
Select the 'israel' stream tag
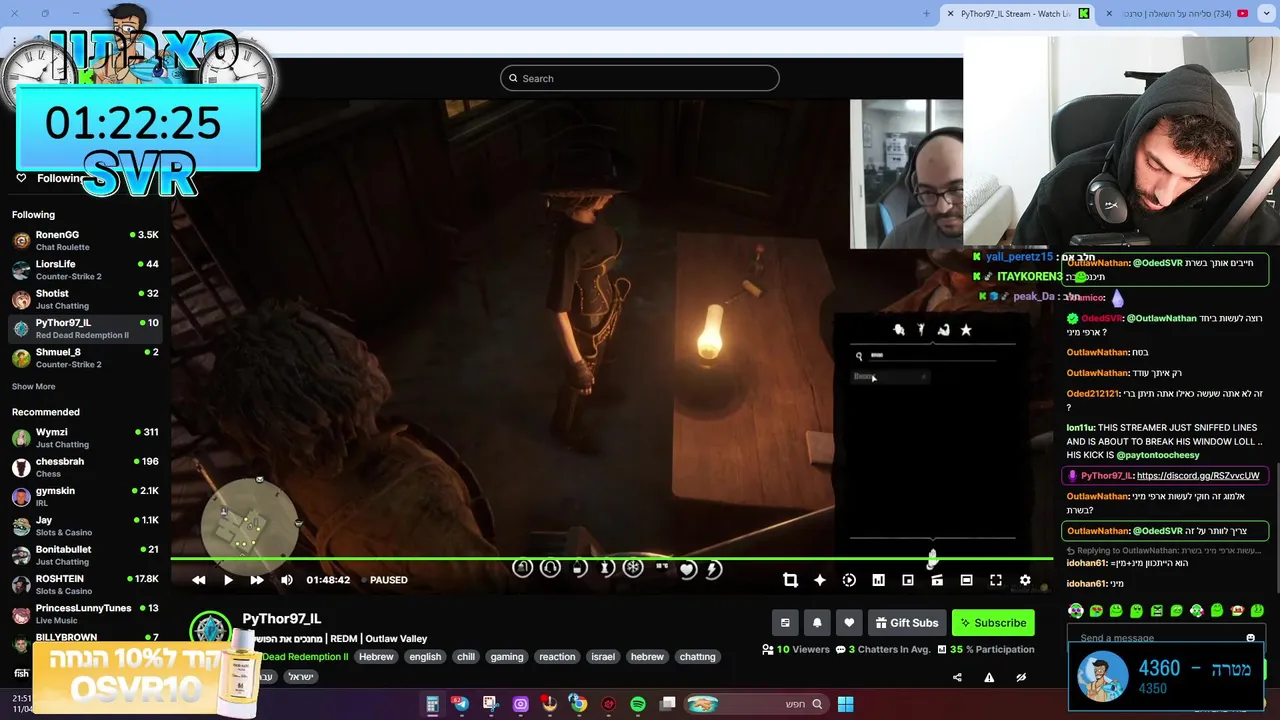[603, 657]
